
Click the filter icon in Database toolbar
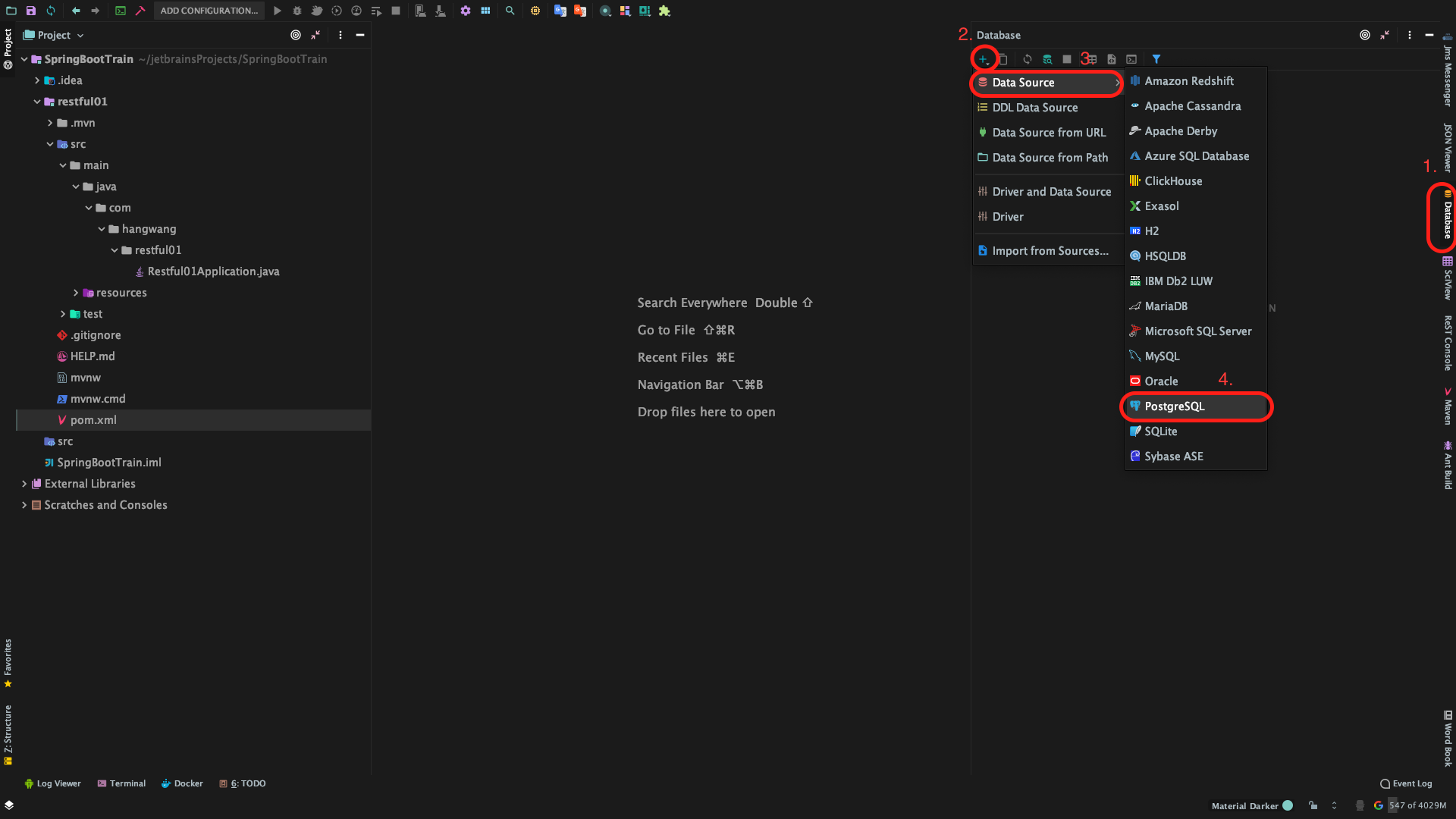tap(1156, 59)
